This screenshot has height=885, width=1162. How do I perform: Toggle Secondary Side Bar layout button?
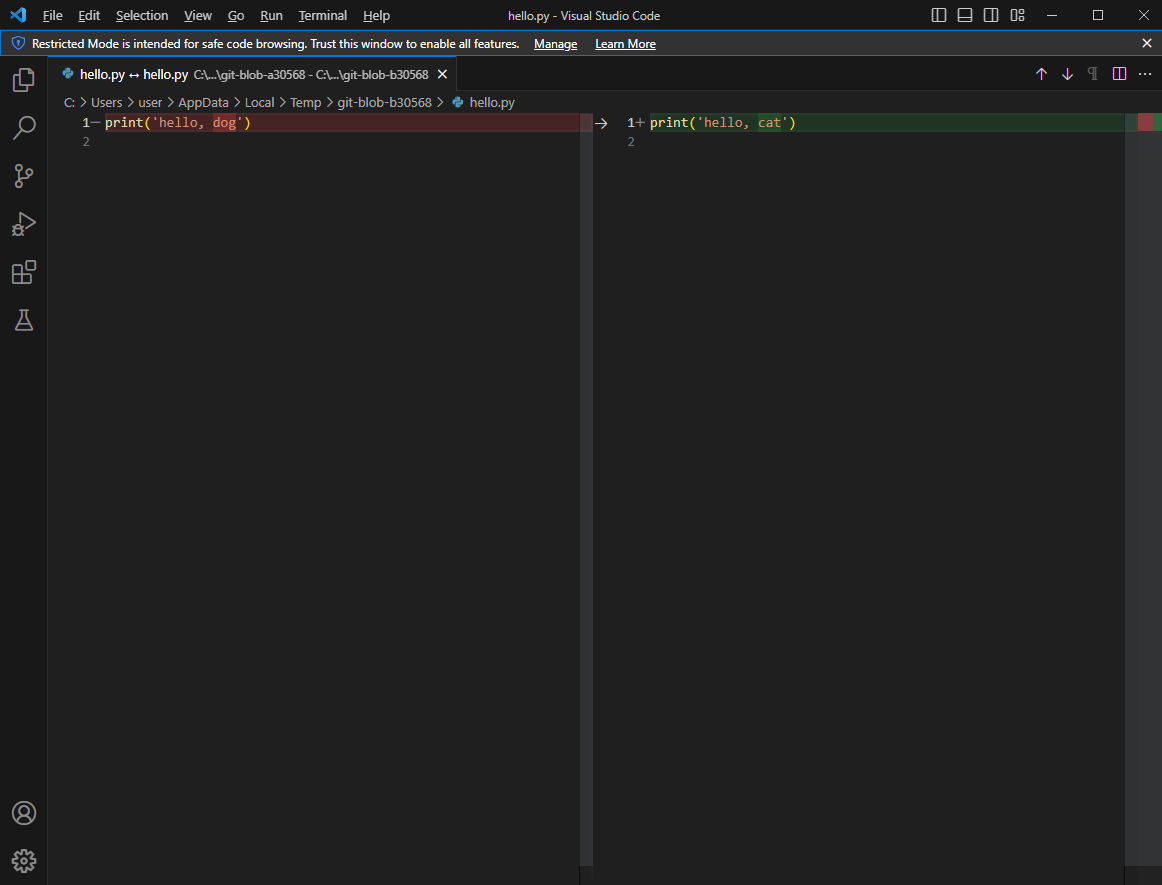coord(991,15)
